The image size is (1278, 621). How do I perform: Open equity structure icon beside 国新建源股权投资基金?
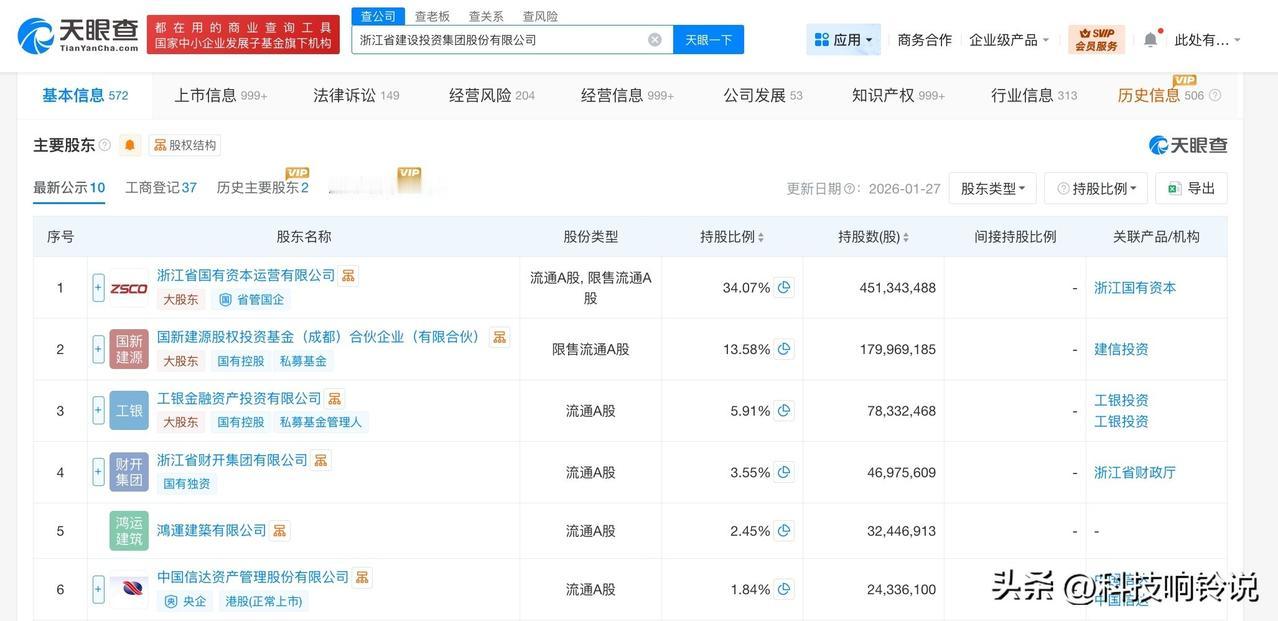click(x=499, y=337)
